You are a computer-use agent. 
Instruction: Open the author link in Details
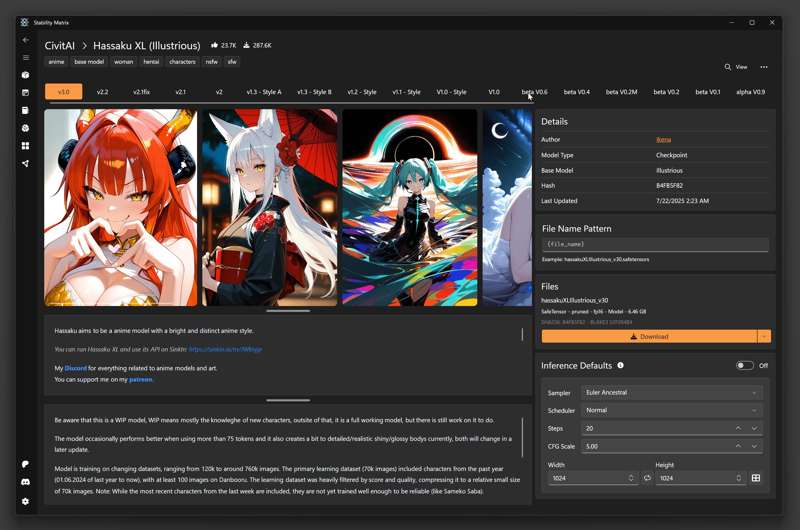(x=663, y=140)
